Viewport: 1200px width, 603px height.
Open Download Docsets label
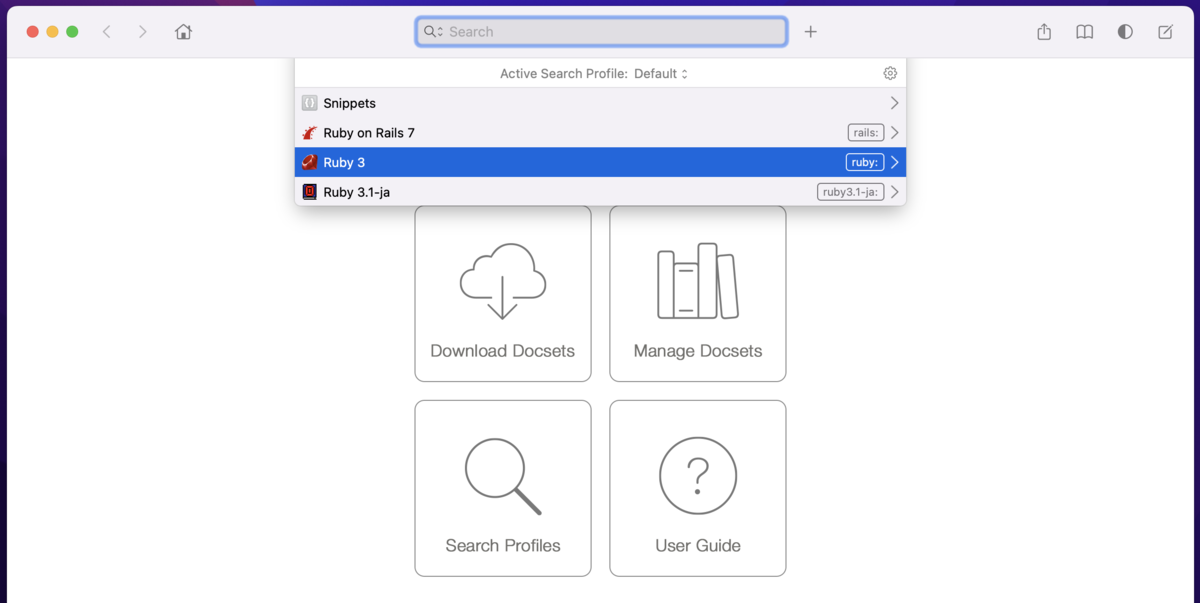[503, 351]
